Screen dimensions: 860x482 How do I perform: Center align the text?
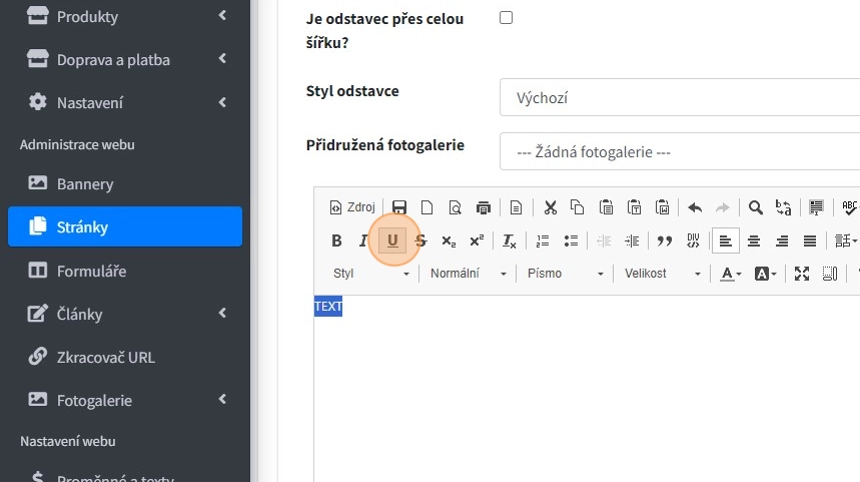754,241
